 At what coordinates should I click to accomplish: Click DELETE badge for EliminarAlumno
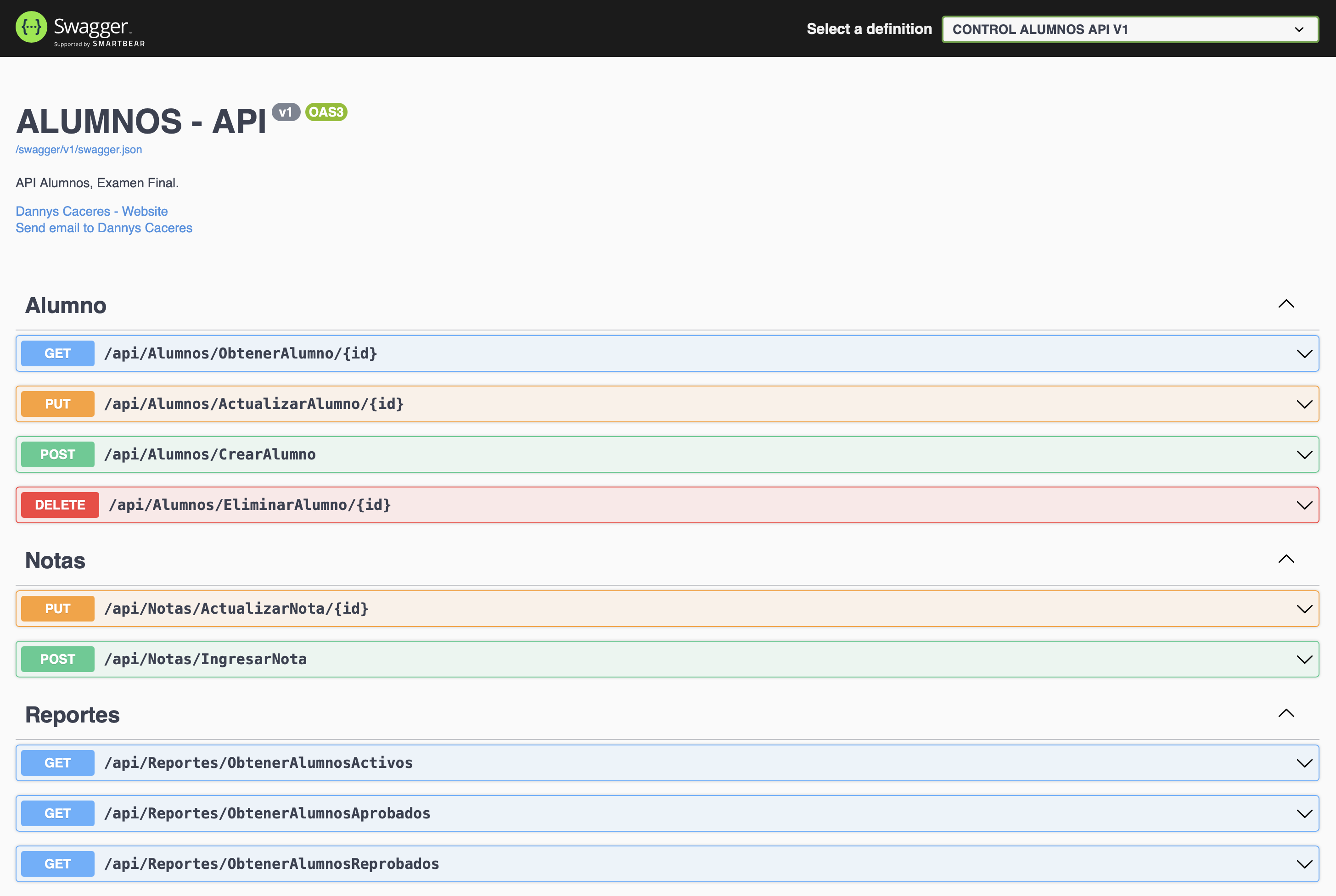60,505
